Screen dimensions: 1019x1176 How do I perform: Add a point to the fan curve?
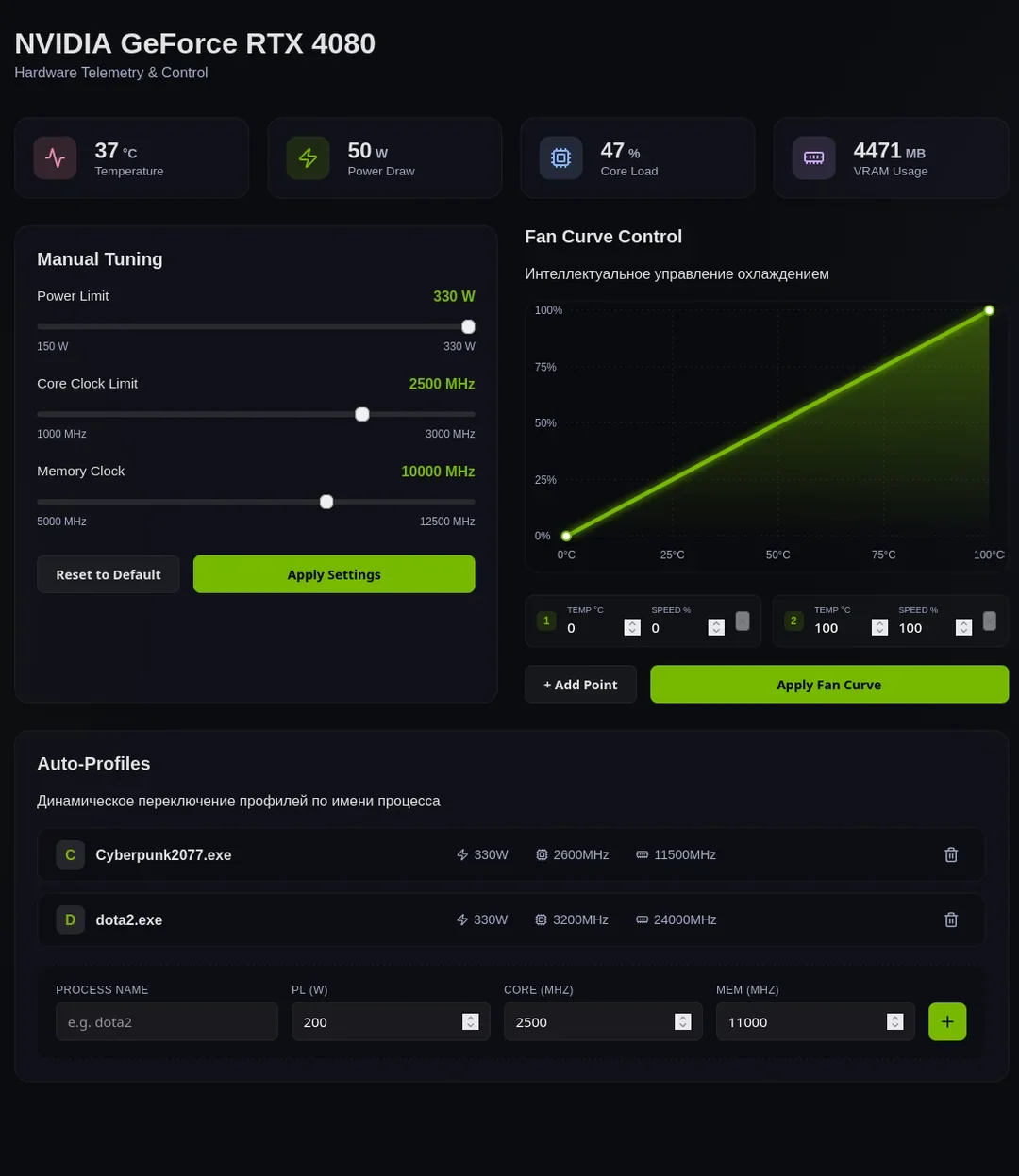(580, 685)
